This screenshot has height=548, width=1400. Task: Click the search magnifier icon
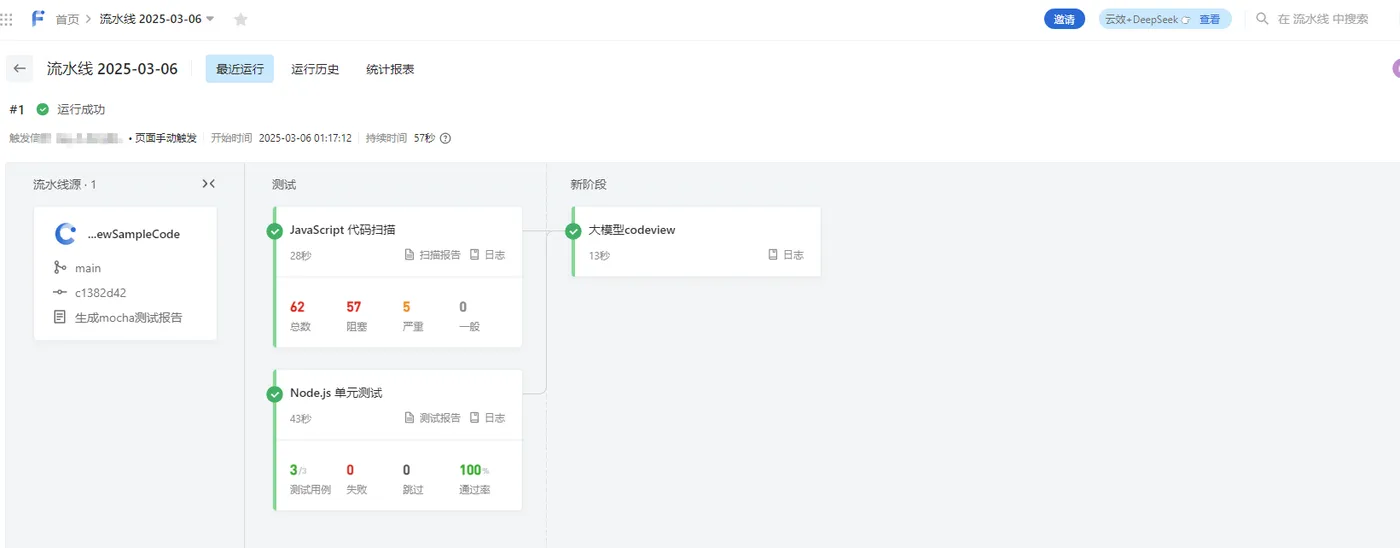coord(1262,19)
